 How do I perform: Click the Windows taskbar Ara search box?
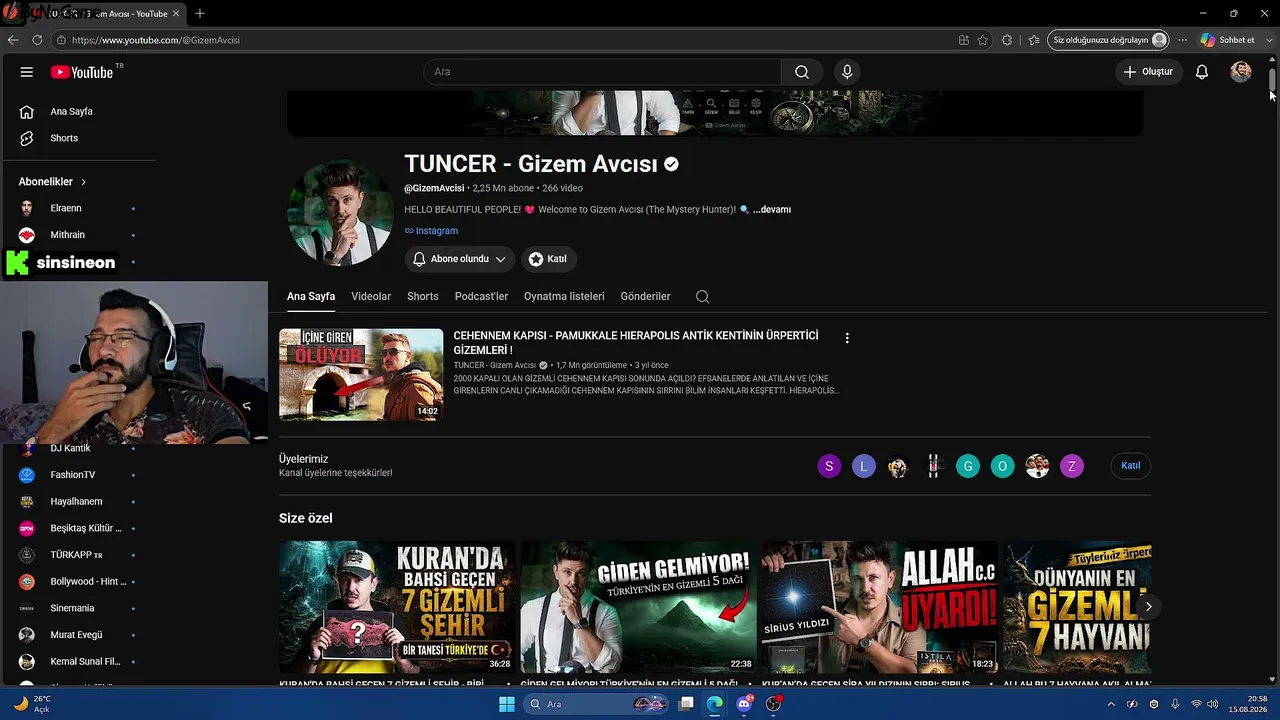(x=597, y=704)
